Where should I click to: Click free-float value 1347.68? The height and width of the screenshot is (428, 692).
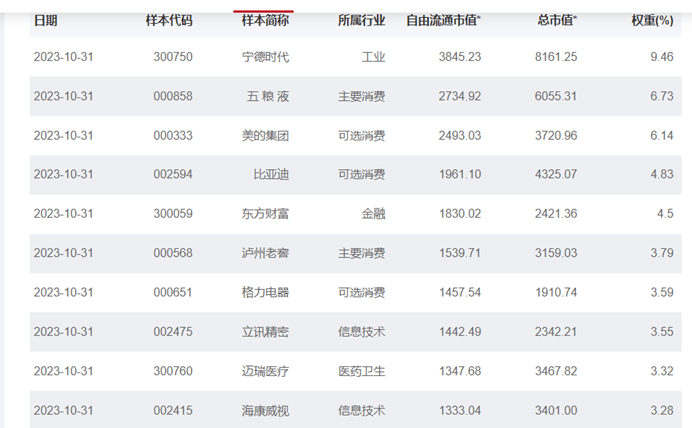pyautogui.click(x=460, y=371)
